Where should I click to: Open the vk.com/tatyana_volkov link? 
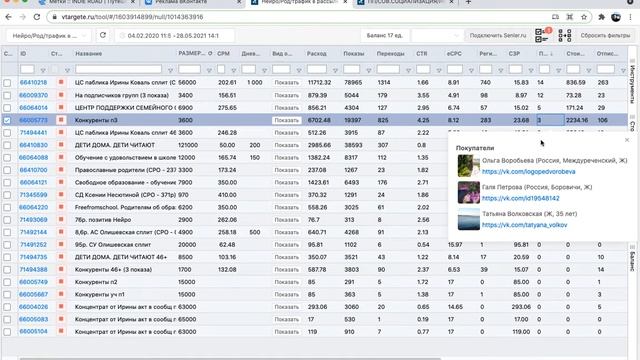[x=524, y=225]
